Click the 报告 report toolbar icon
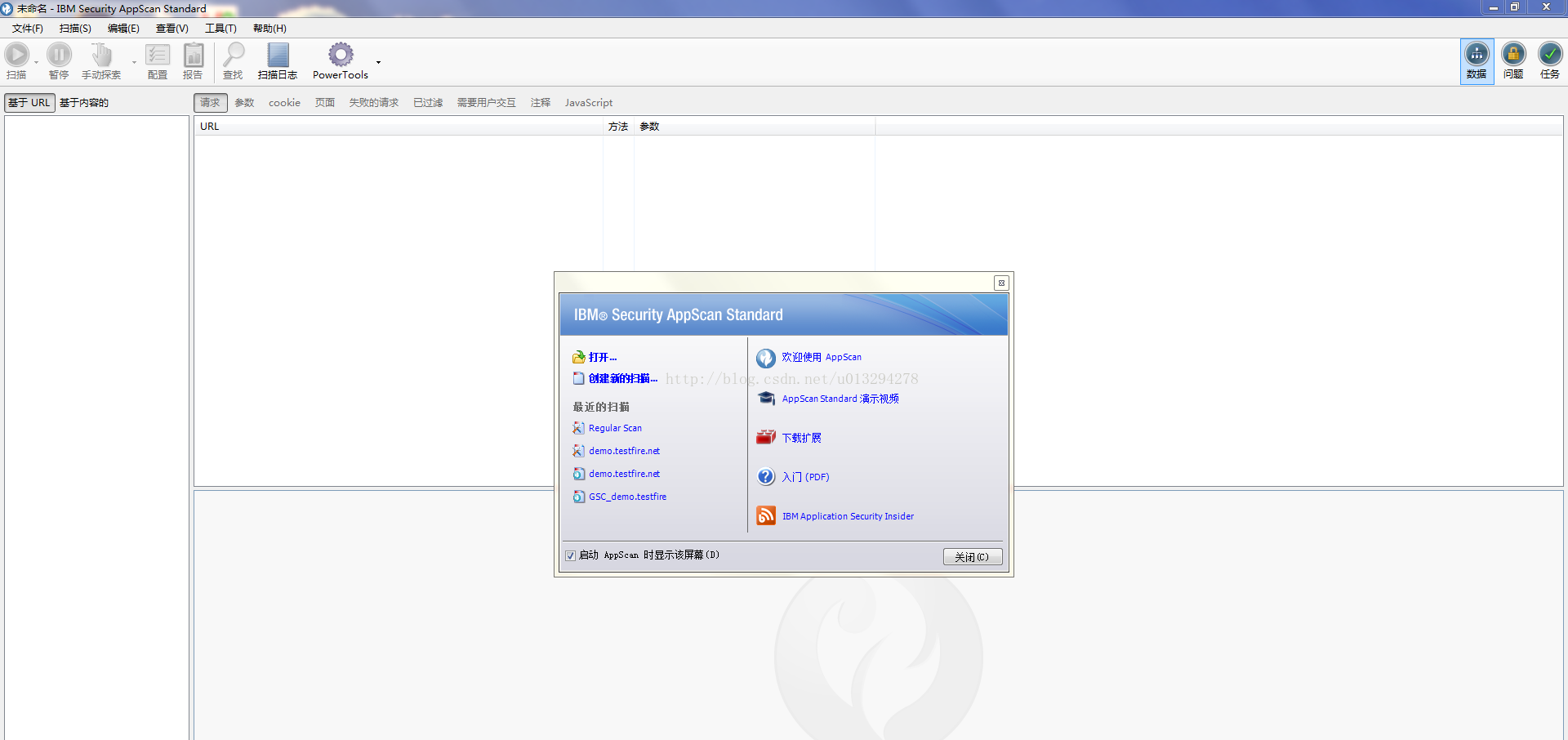The width and height of the screenshot is (1568, 740). pyautogui.click(x=194, y=56)
